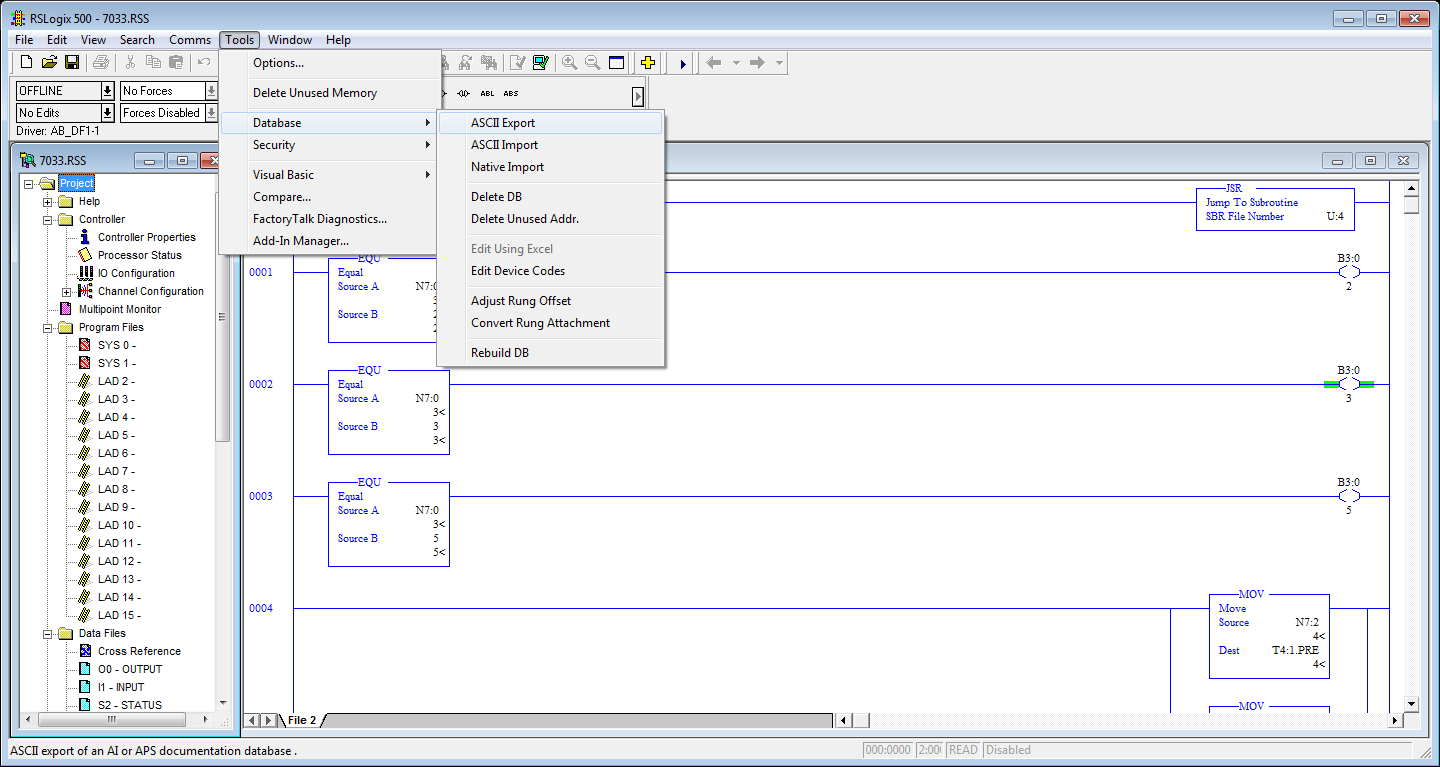Select Delete Unused Memory menu item
1440x767 pixels.
pos(330,93)
